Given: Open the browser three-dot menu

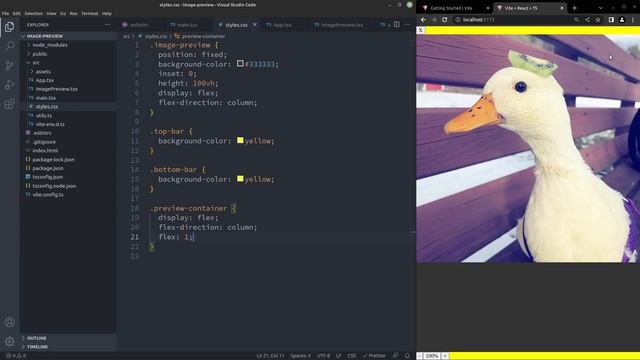Looking at the screenshot, I should click(633, 19).
